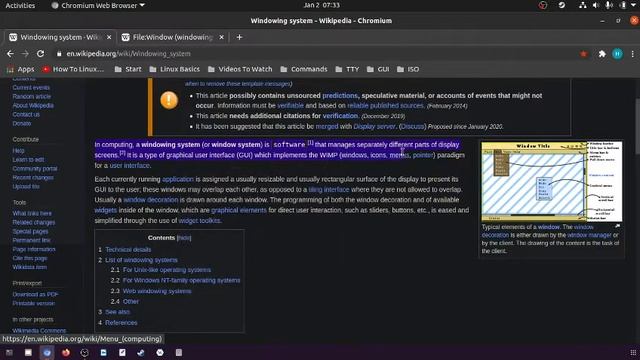Open Chromium three-dot menu
This screenshot has width=640, height=360.
(x=632, y=53)
